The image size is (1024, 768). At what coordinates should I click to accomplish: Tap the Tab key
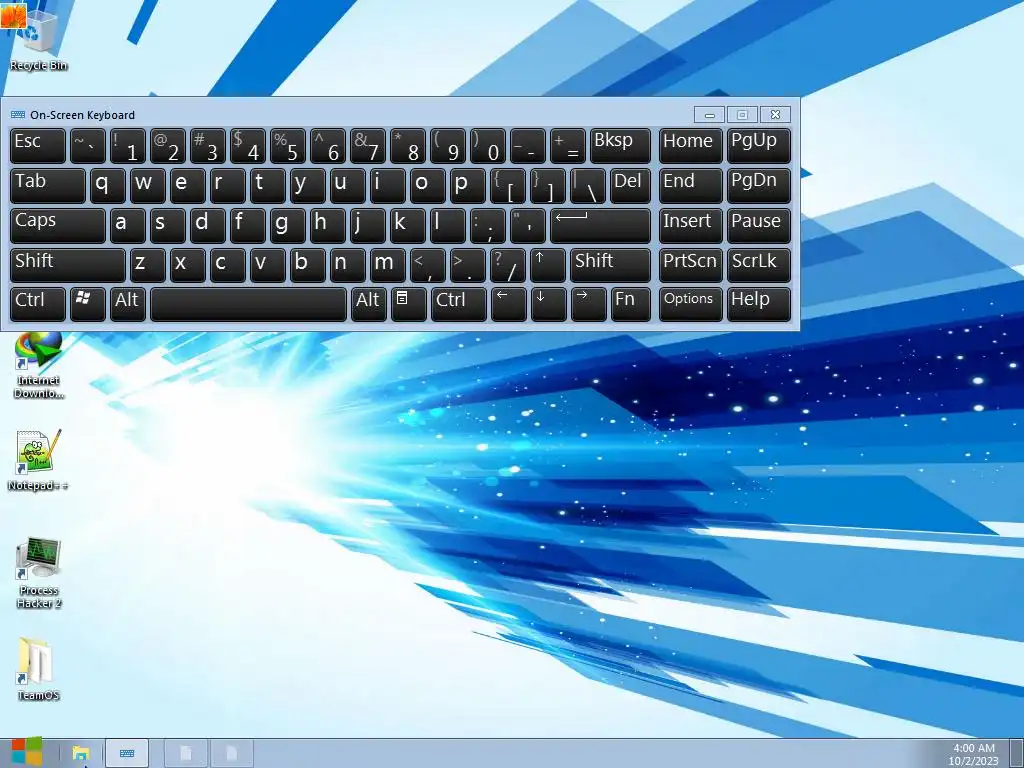[x=48, y=185]
